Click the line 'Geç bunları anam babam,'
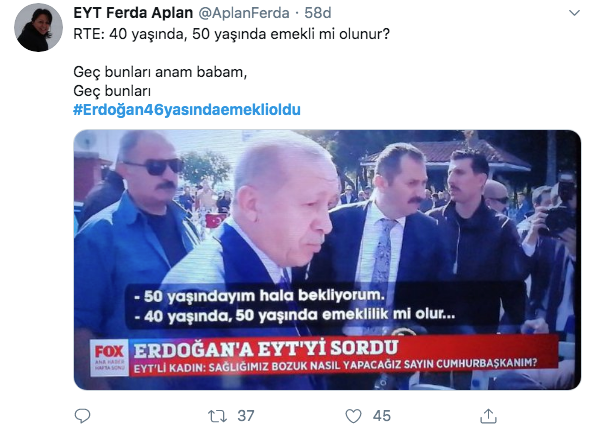Image resolution: width=594 pixels, height=432 pixels. click(160, 72)
